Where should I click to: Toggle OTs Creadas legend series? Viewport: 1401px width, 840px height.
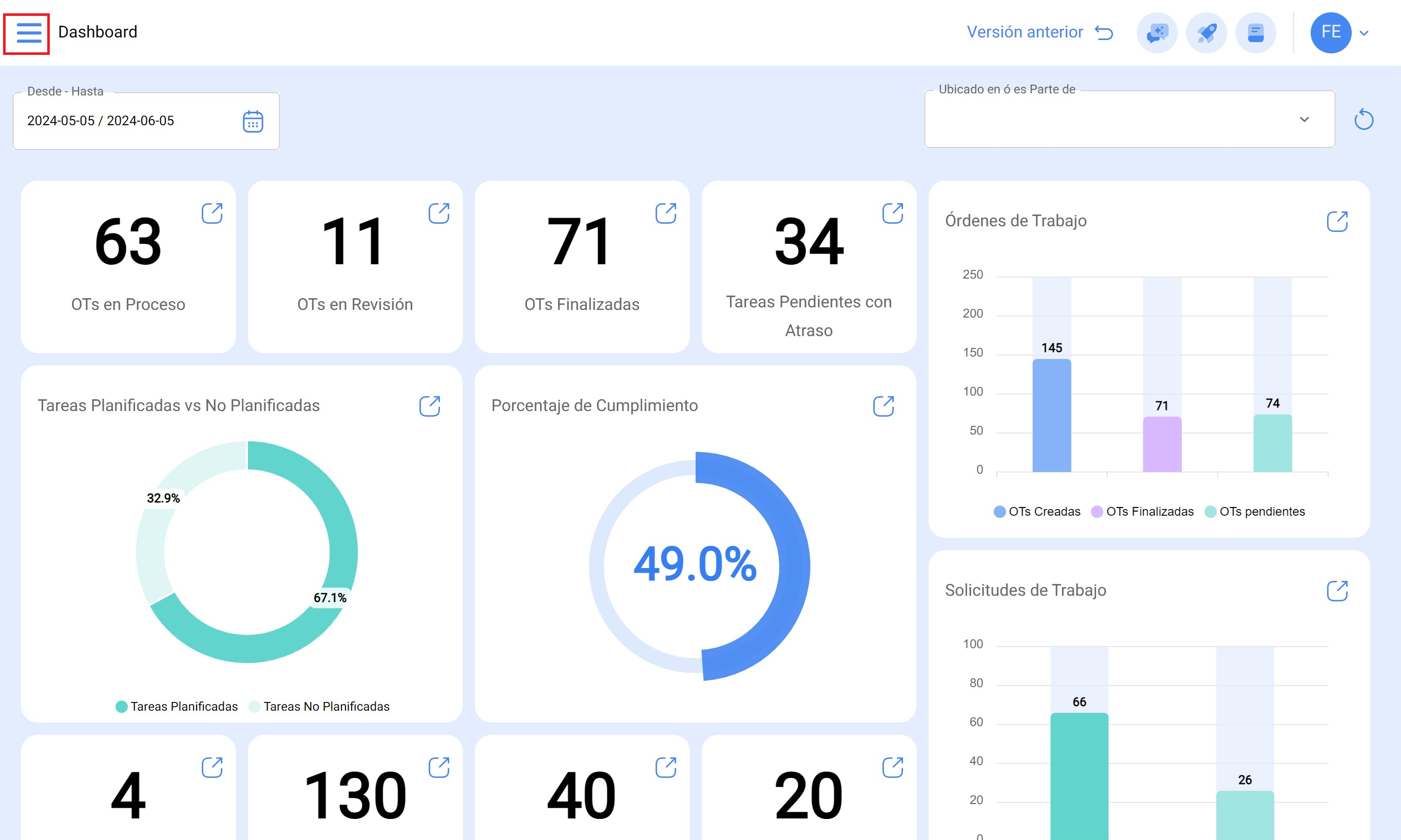click(x=1037, y=512)
